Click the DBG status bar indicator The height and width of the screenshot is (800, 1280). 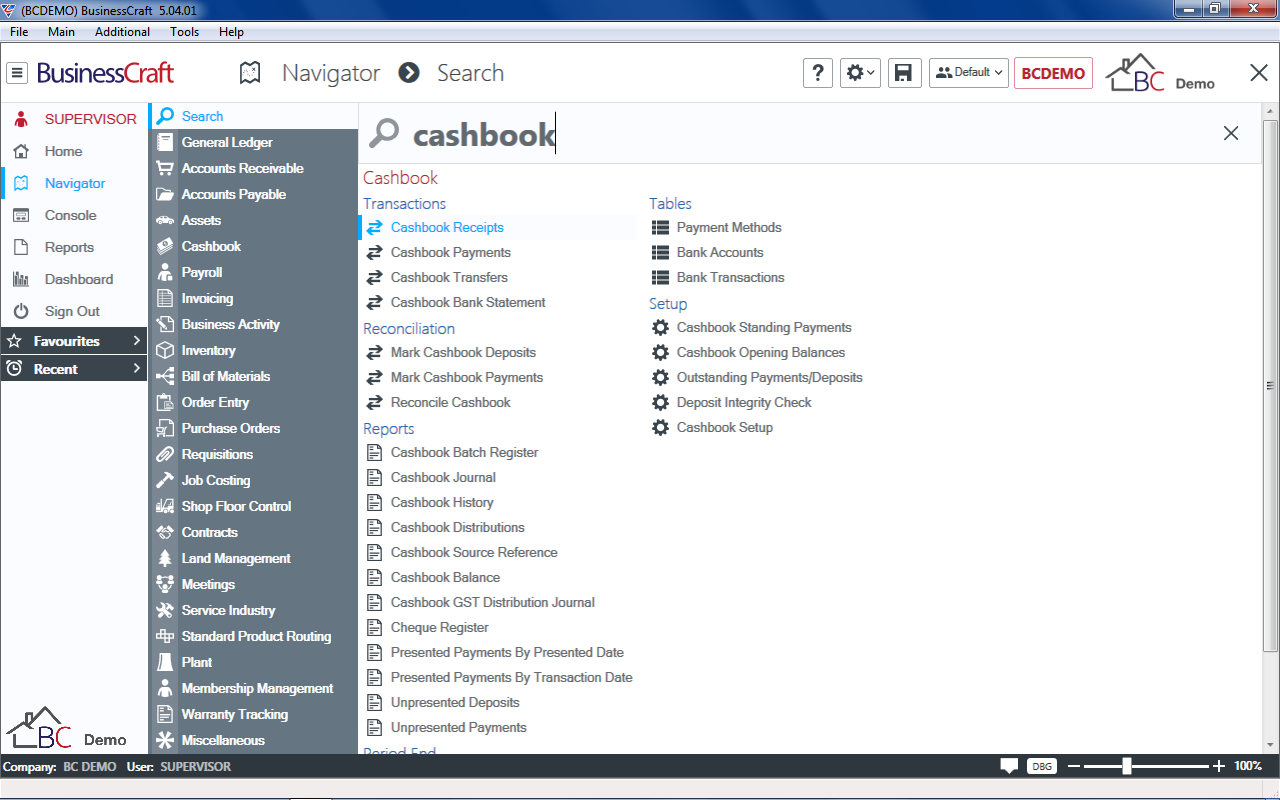click(1042, 766)
